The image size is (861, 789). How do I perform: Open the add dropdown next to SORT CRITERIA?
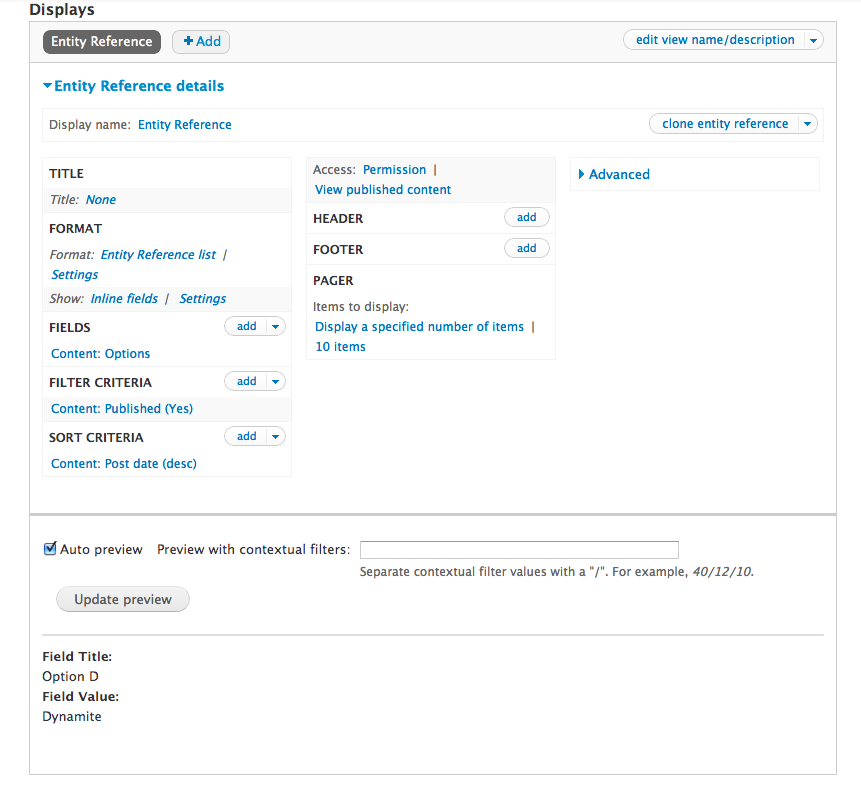275,435
